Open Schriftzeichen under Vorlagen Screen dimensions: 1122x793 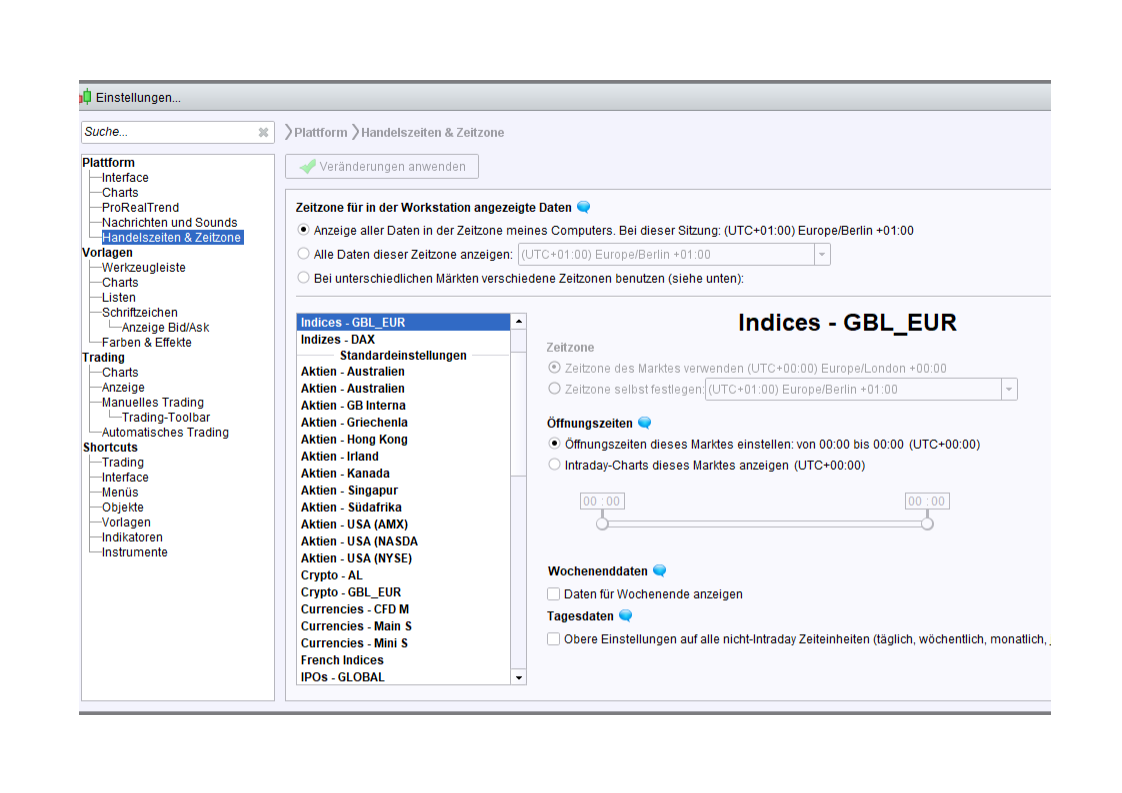[x=140, y=313]
